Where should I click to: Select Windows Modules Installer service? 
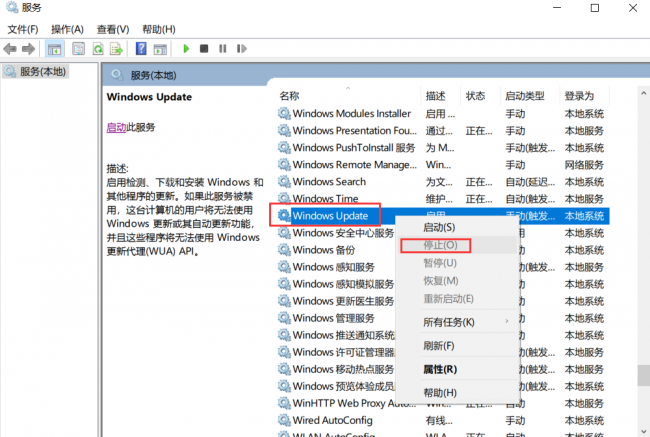point(443,114)
